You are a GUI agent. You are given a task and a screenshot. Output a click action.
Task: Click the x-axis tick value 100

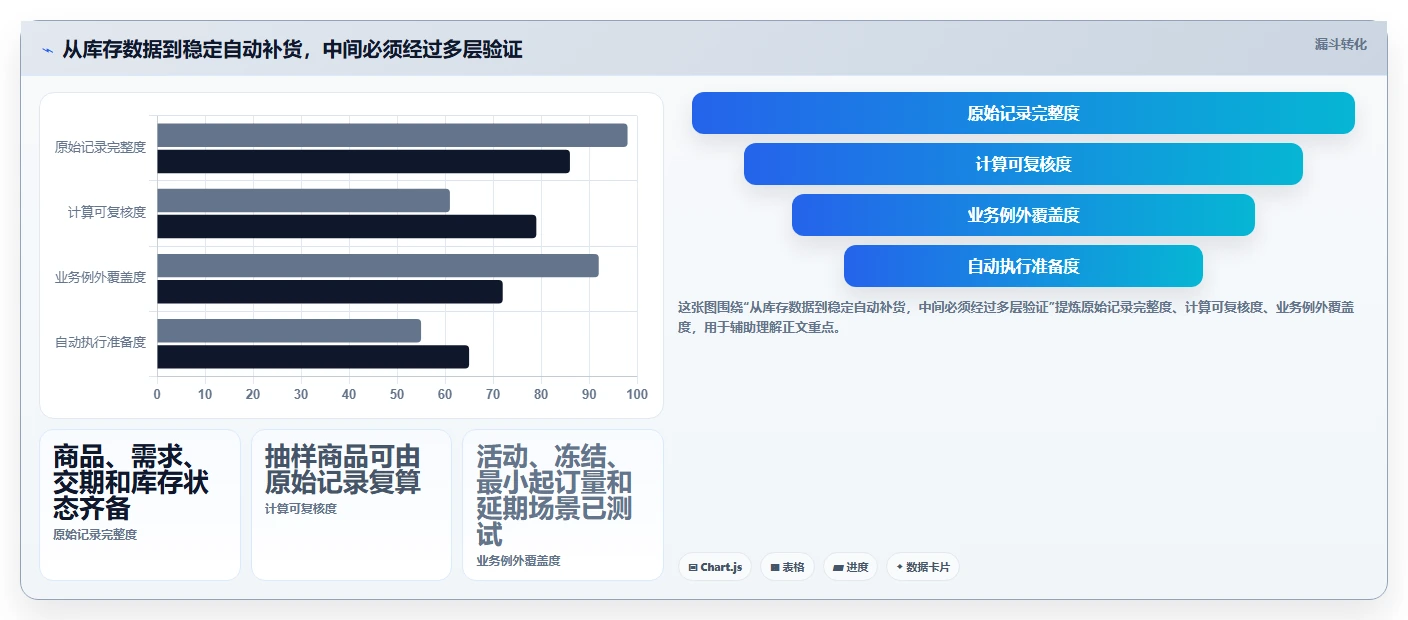click(x=637, y=394)
